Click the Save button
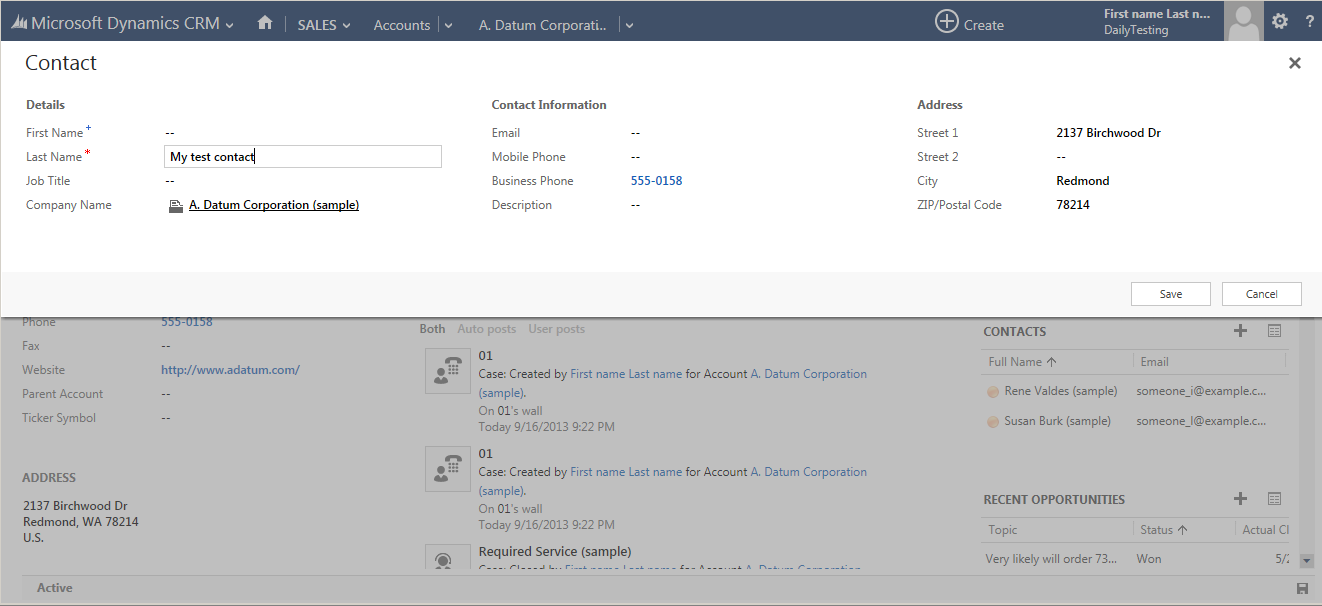Screen dimensions: 1322x606 [x=1170, y=294]
